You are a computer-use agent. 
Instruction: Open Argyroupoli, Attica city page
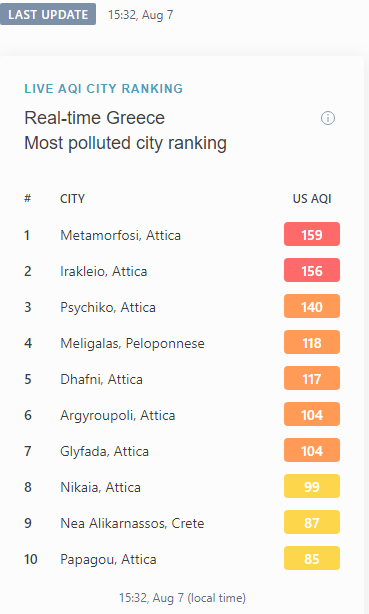(118, 415)
